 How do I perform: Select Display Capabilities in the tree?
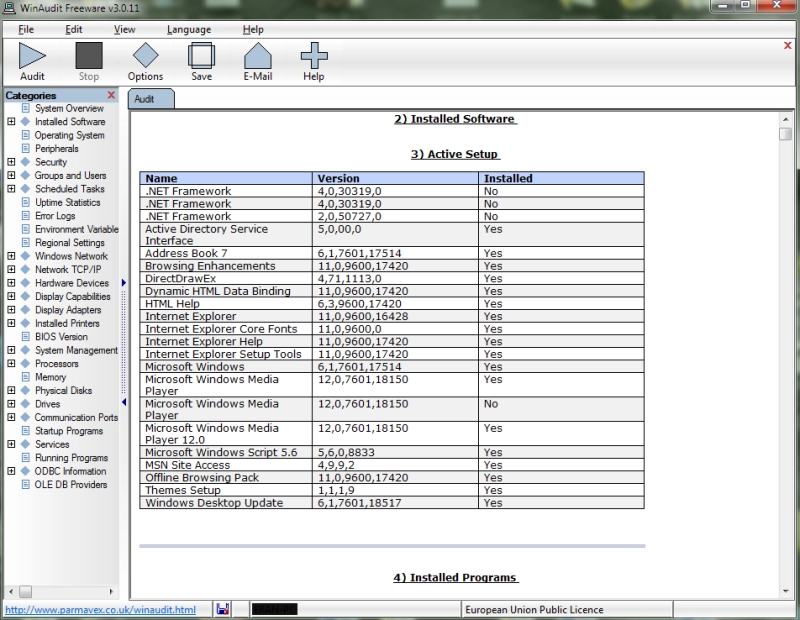[72, 296]
